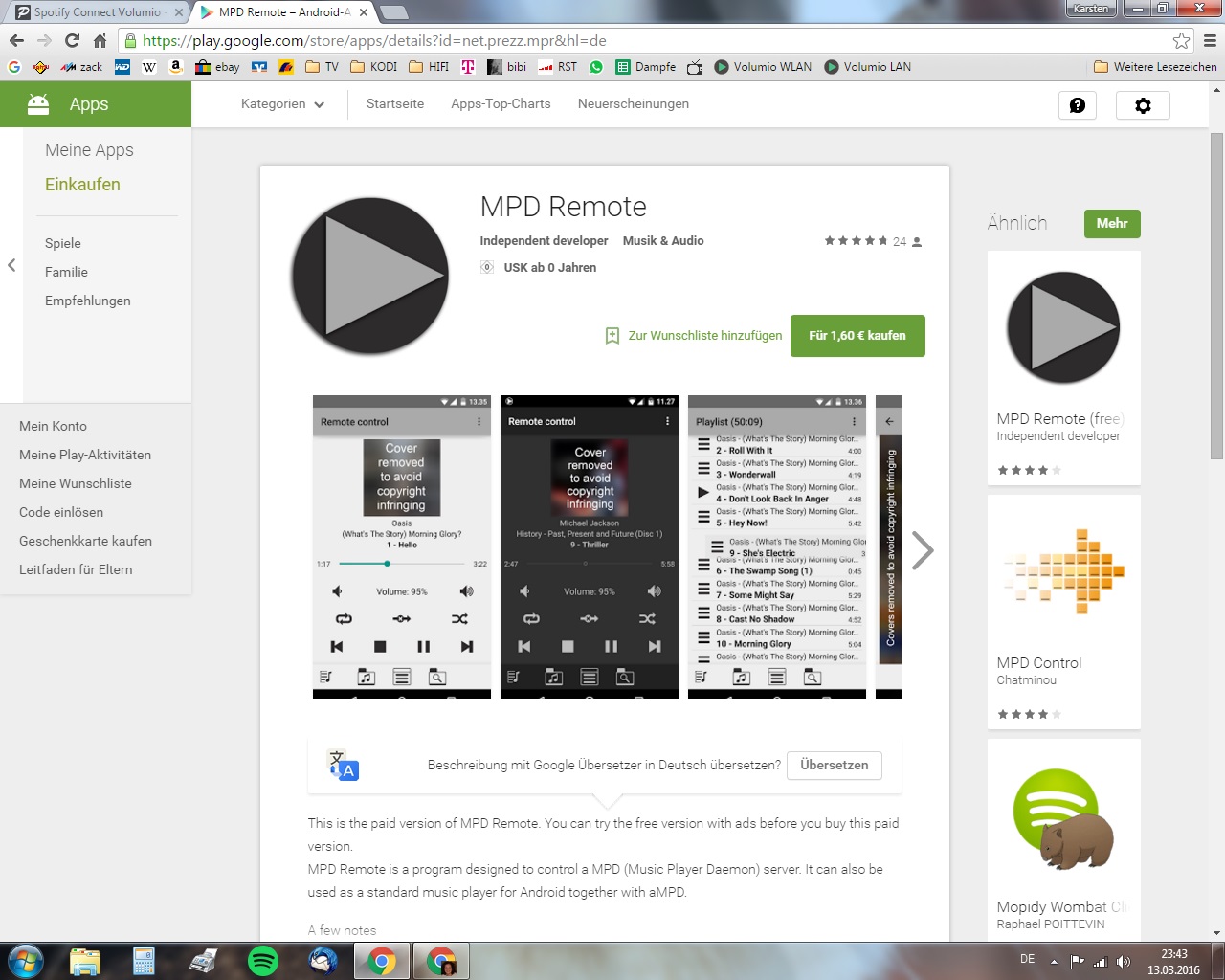Click the Für 1,60 € kaufen button
The width and height of the screenshot is (1225, 980).
(857, 336)
